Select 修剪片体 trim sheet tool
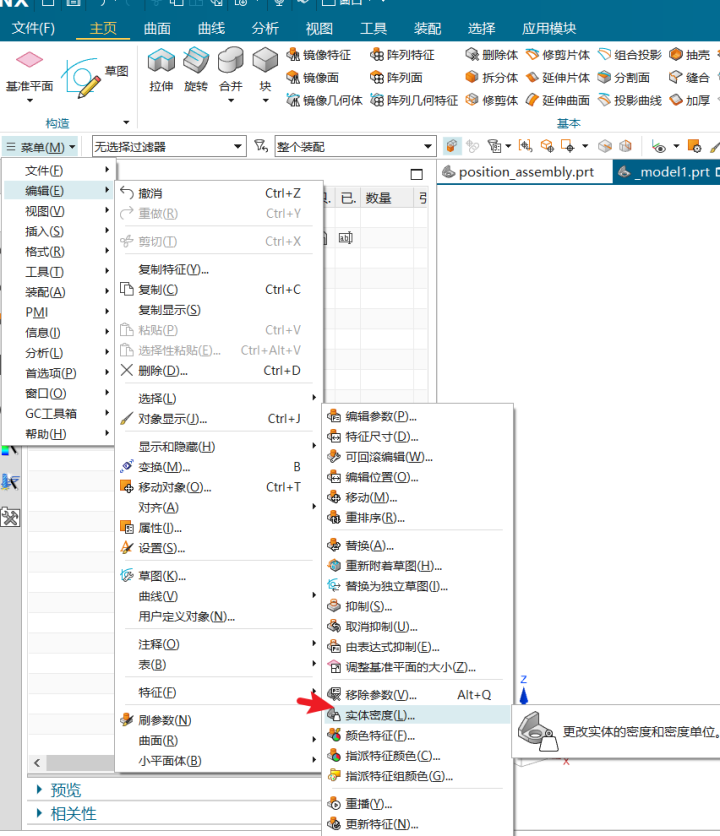Image resolution: width=720 pixels, height=836 pixels. coord(557,55)
